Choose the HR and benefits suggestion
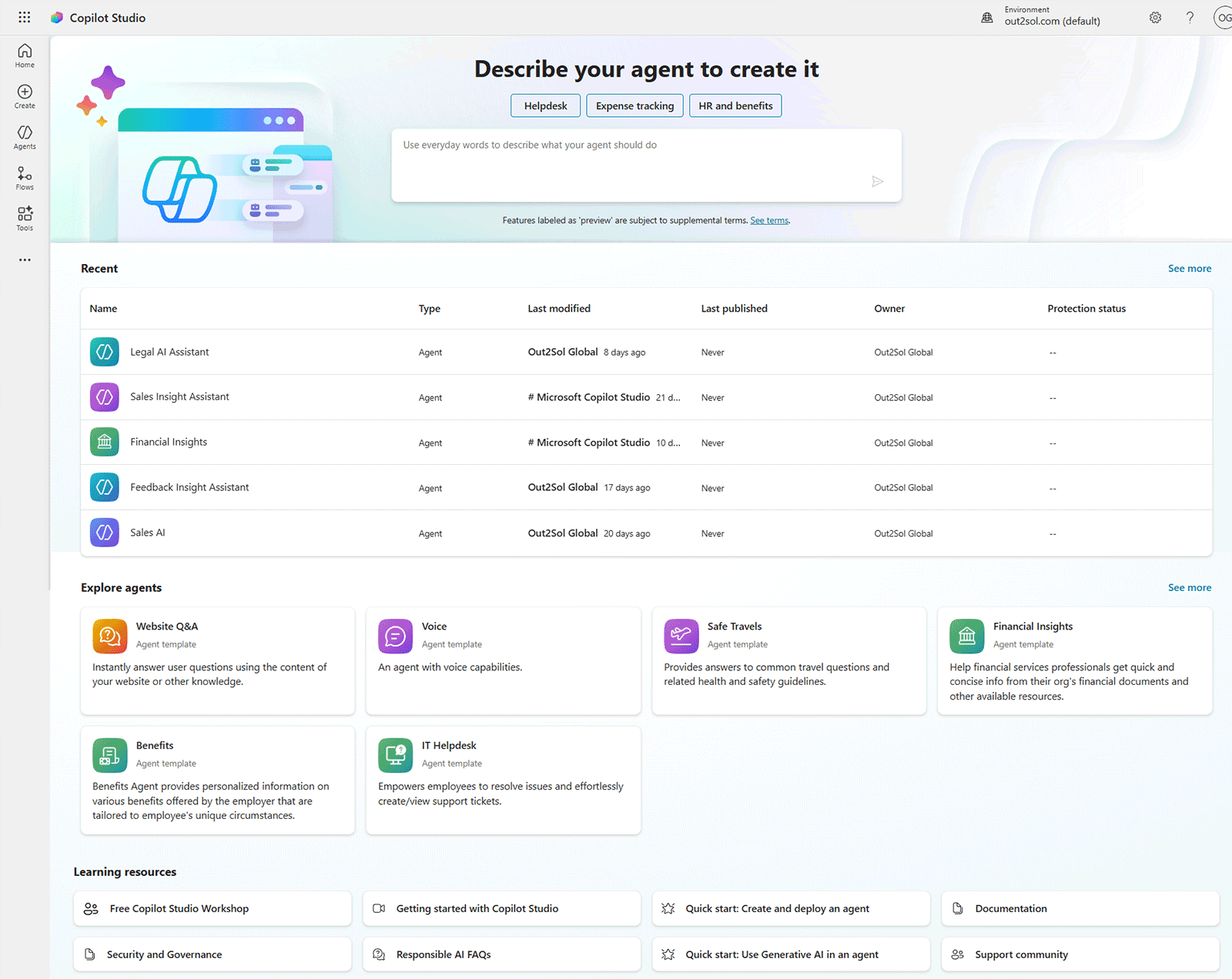The width and height of the screenshot is (1232, 979). point(735,105)
